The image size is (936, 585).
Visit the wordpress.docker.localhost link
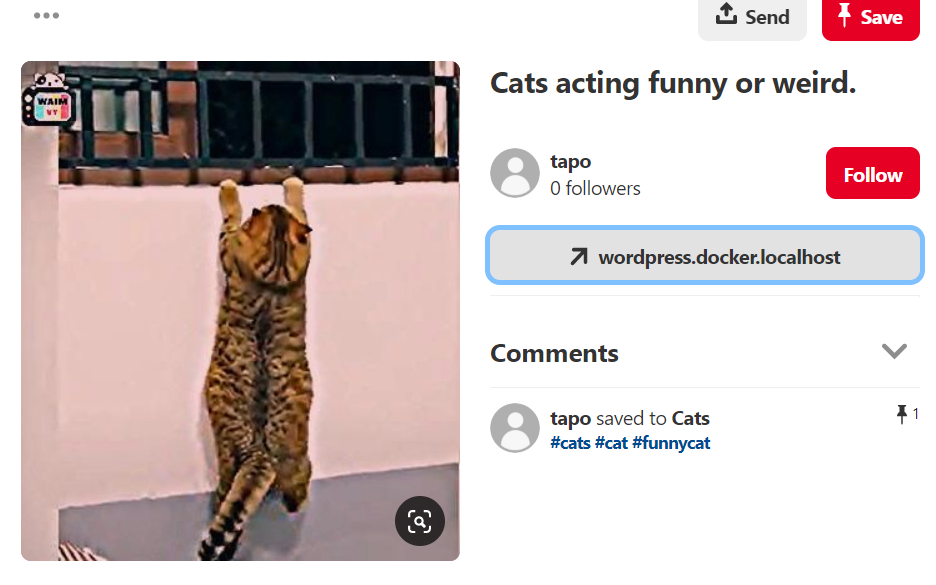click(x=705, y=255)
